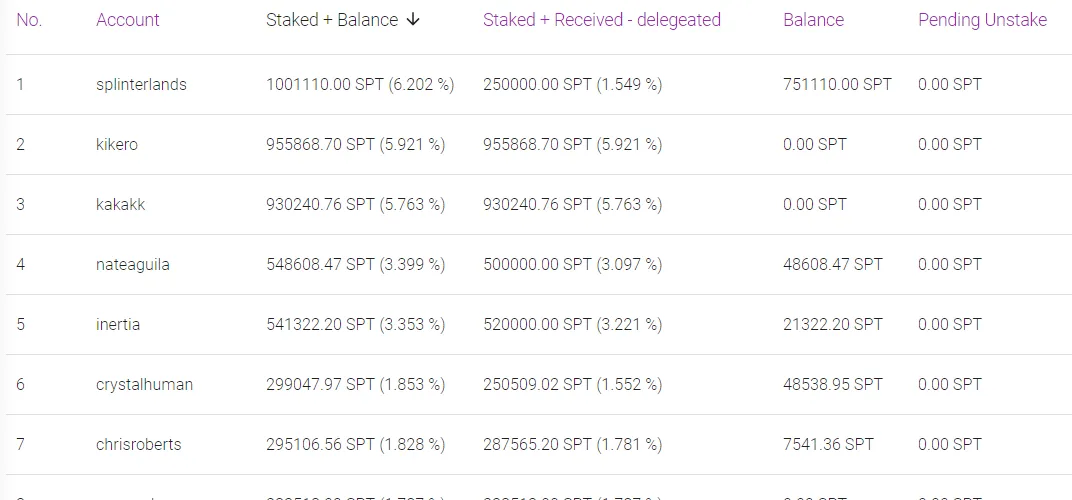1072x500 pixels.
Task: Select chrisroberts' 7541.36 SPT balance cell
Action: click(828, 445)
